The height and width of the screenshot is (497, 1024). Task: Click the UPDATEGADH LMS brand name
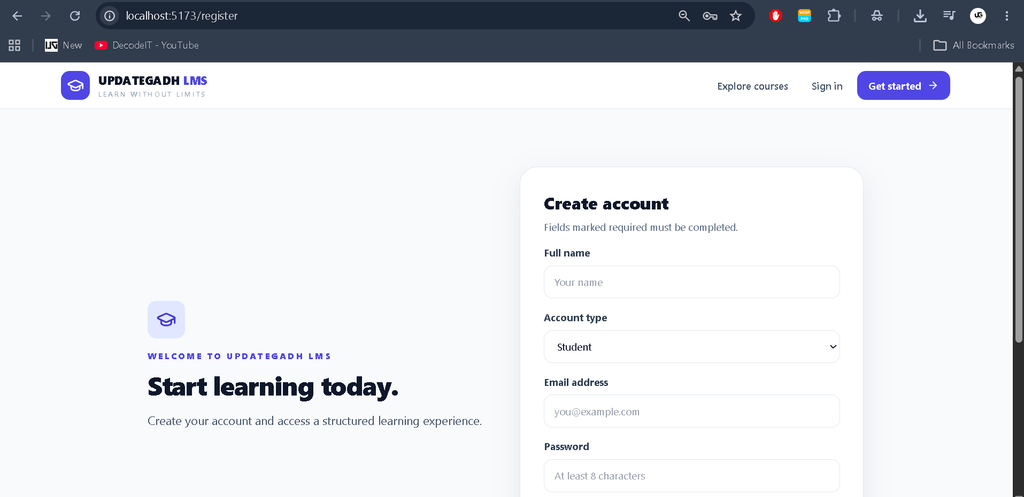coord(153,80)
